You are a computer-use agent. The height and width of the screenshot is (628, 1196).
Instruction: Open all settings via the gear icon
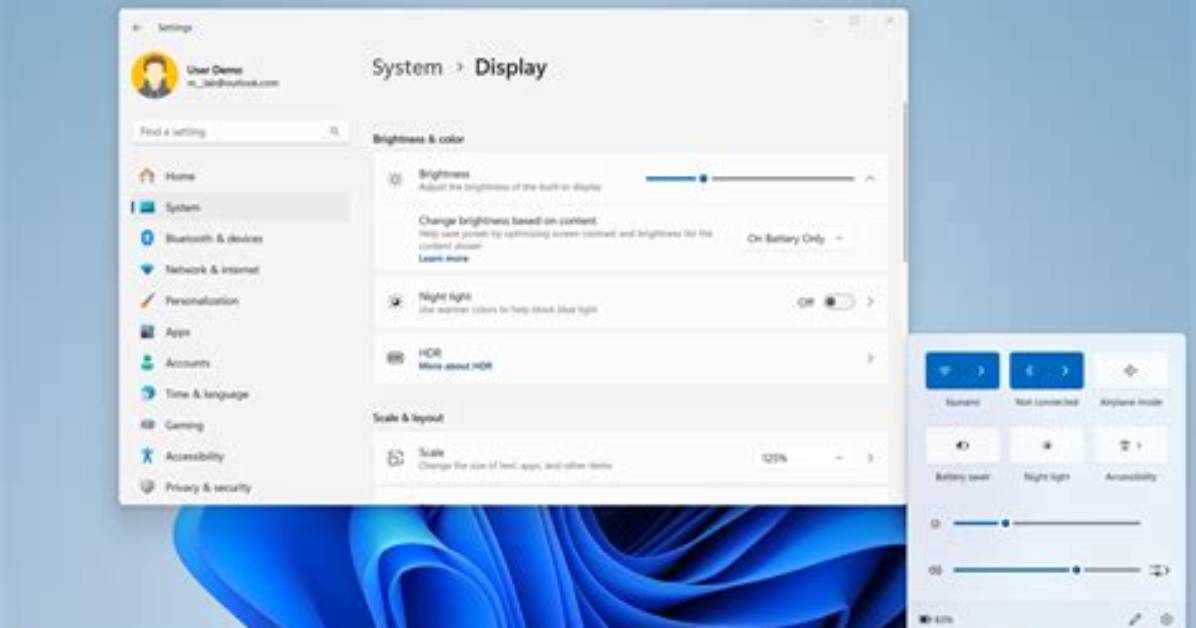pyautogui.click(x=1166, y=619)
